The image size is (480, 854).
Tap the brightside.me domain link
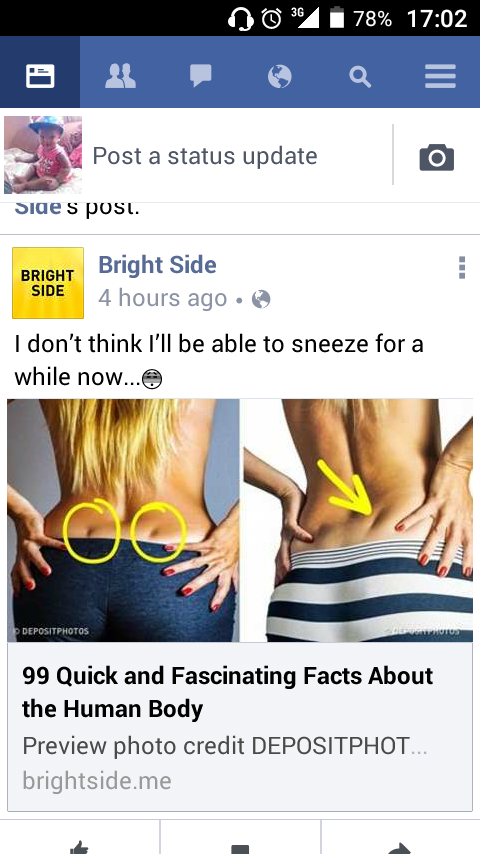click(97, 780)
